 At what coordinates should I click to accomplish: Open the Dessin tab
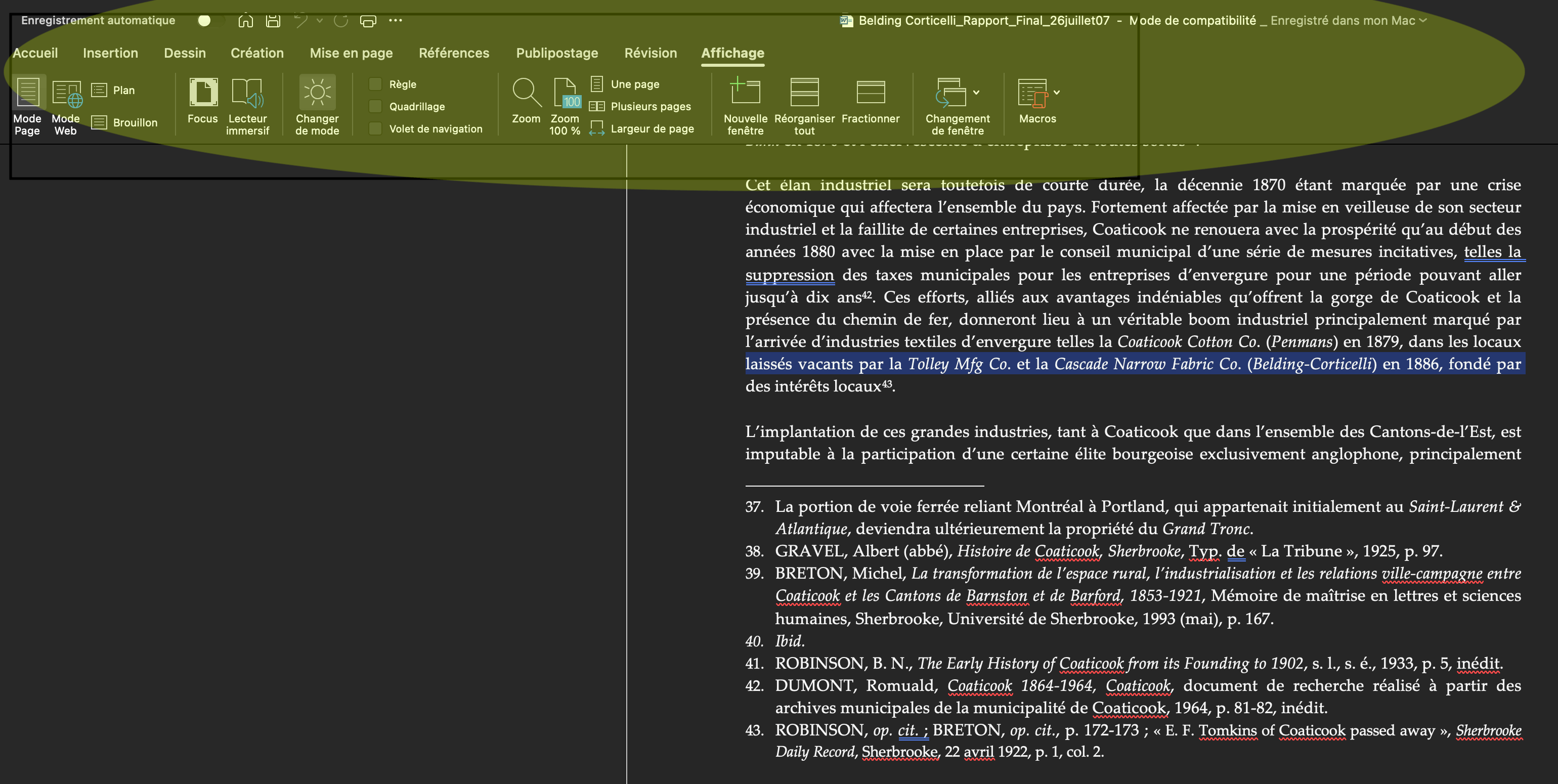(x=185, y=53)
